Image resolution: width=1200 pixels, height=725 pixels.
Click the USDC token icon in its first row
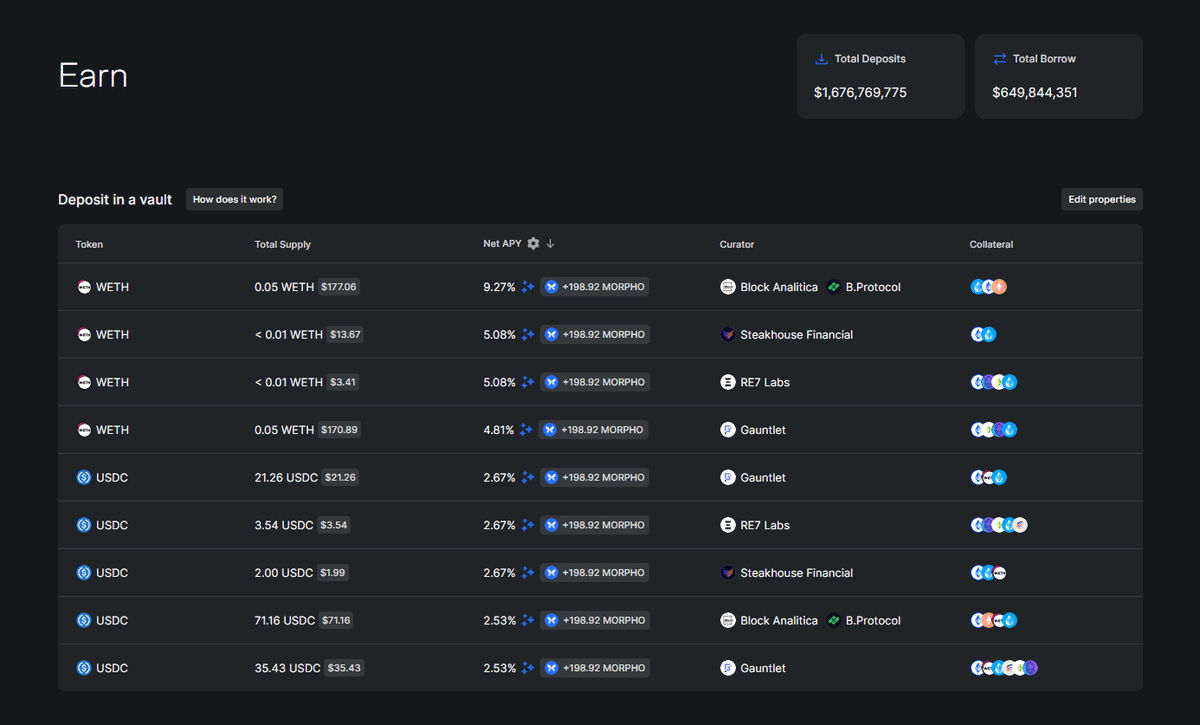[84, 477]
